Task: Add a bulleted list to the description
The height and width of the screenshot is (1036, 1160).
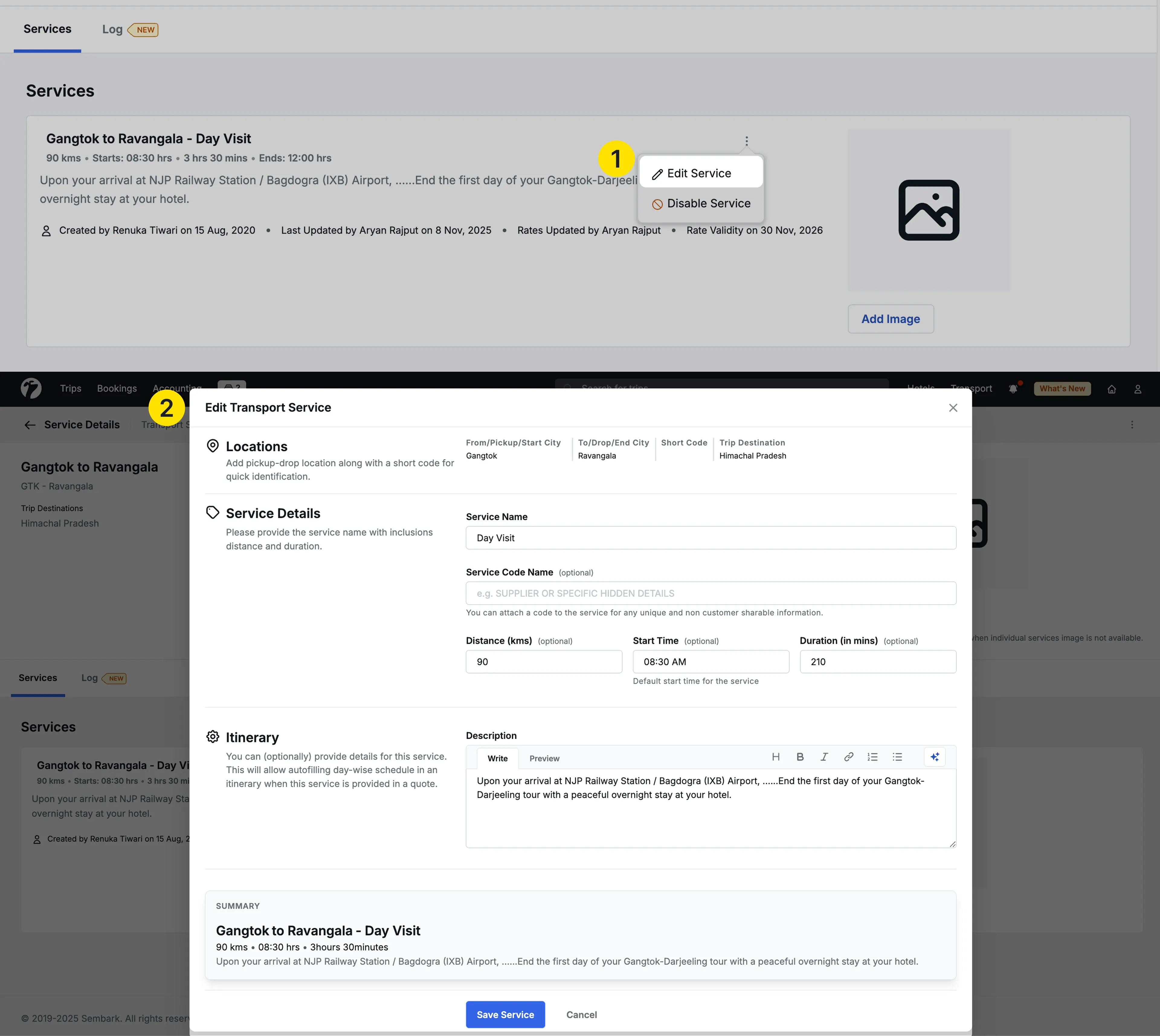Action: (x=897, y=757)
